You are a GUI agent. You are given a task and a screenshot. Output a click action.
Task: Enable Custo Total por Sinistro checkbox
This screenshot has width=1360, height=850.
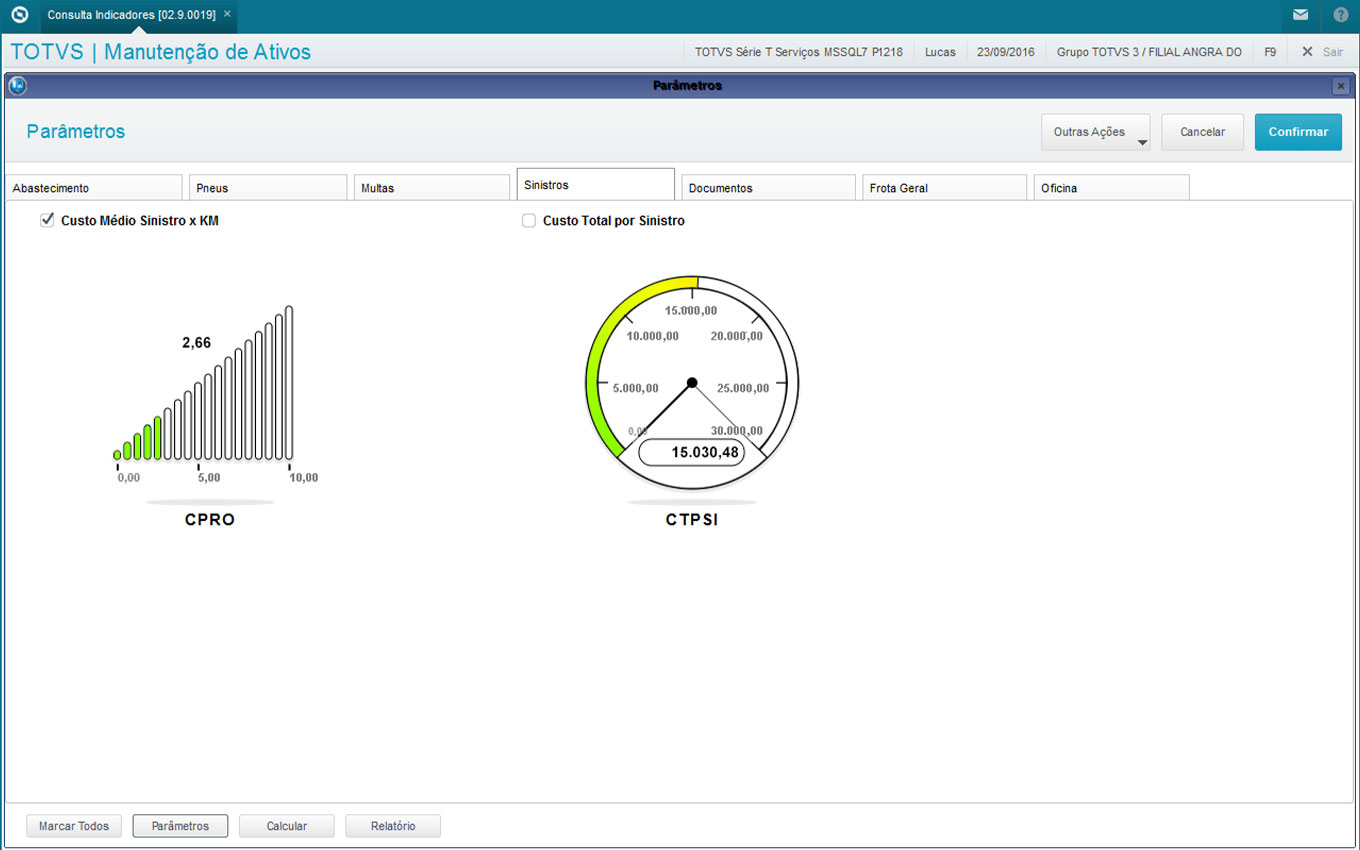(529, 221)
